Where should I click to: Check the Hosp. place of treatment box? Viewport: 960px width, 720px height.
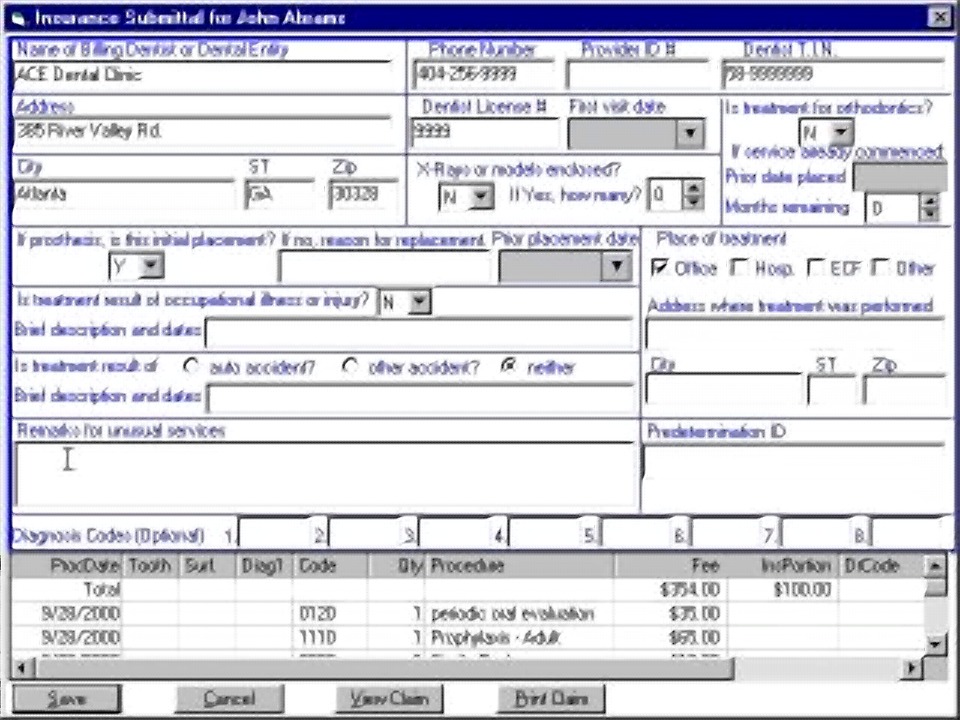[x=739, y=268]
